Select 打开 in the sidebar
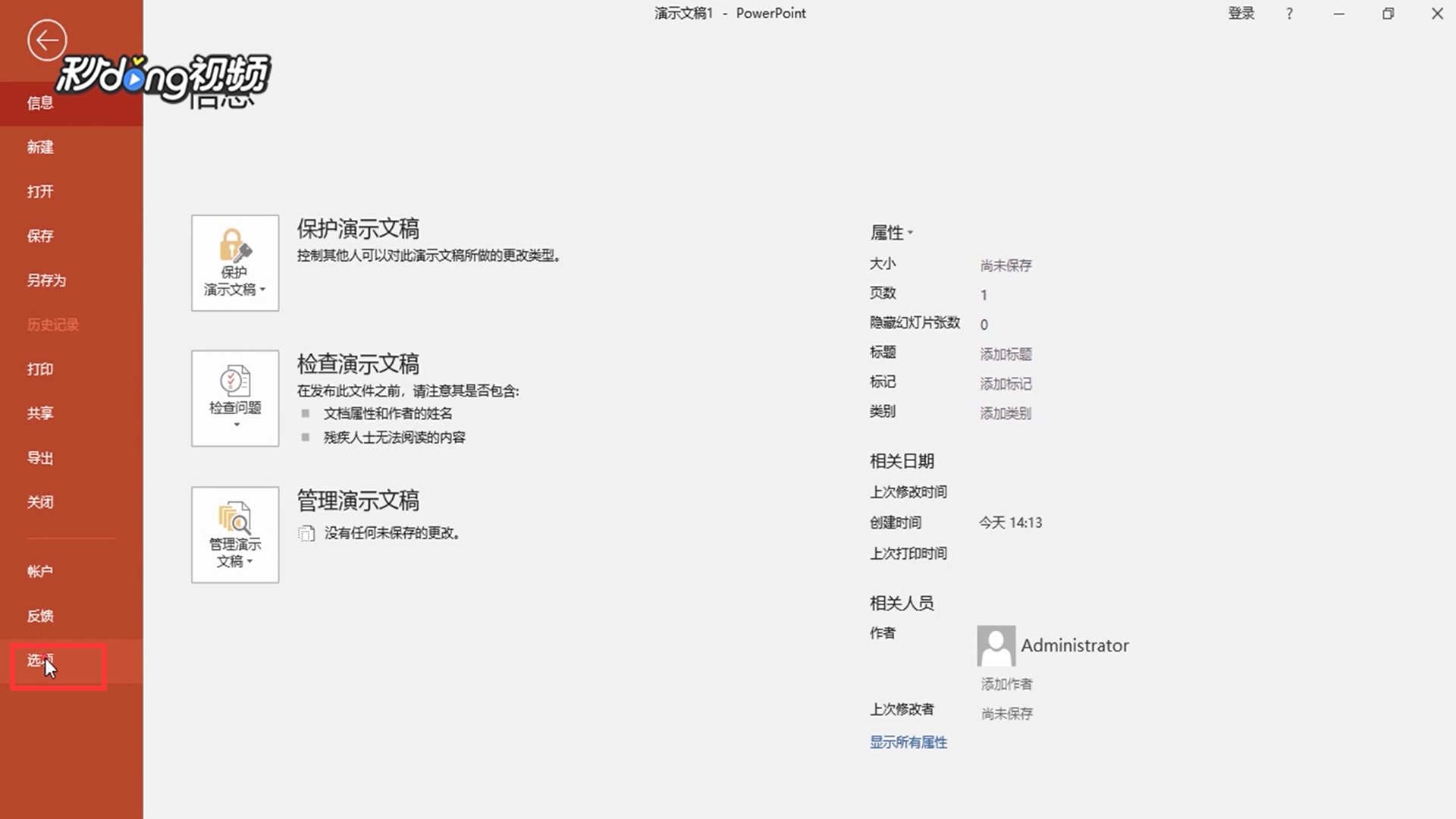This screenshot has width=1456, height=819. (x=71, y=191)
